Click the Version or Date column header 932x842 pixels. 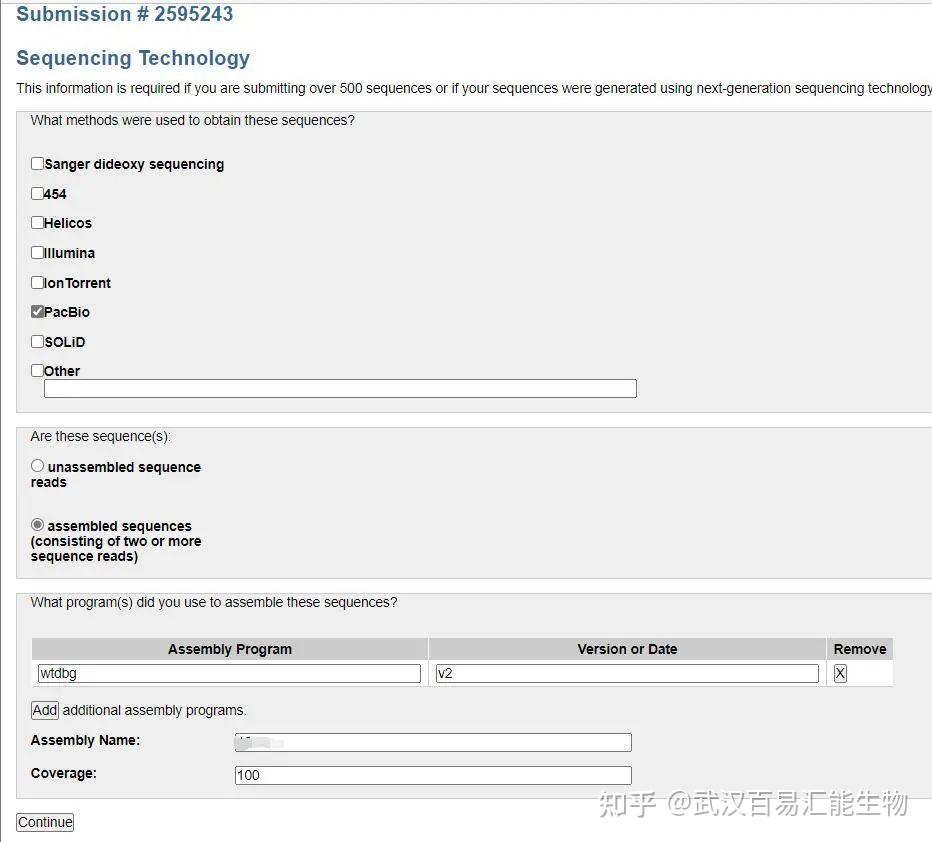627,649
